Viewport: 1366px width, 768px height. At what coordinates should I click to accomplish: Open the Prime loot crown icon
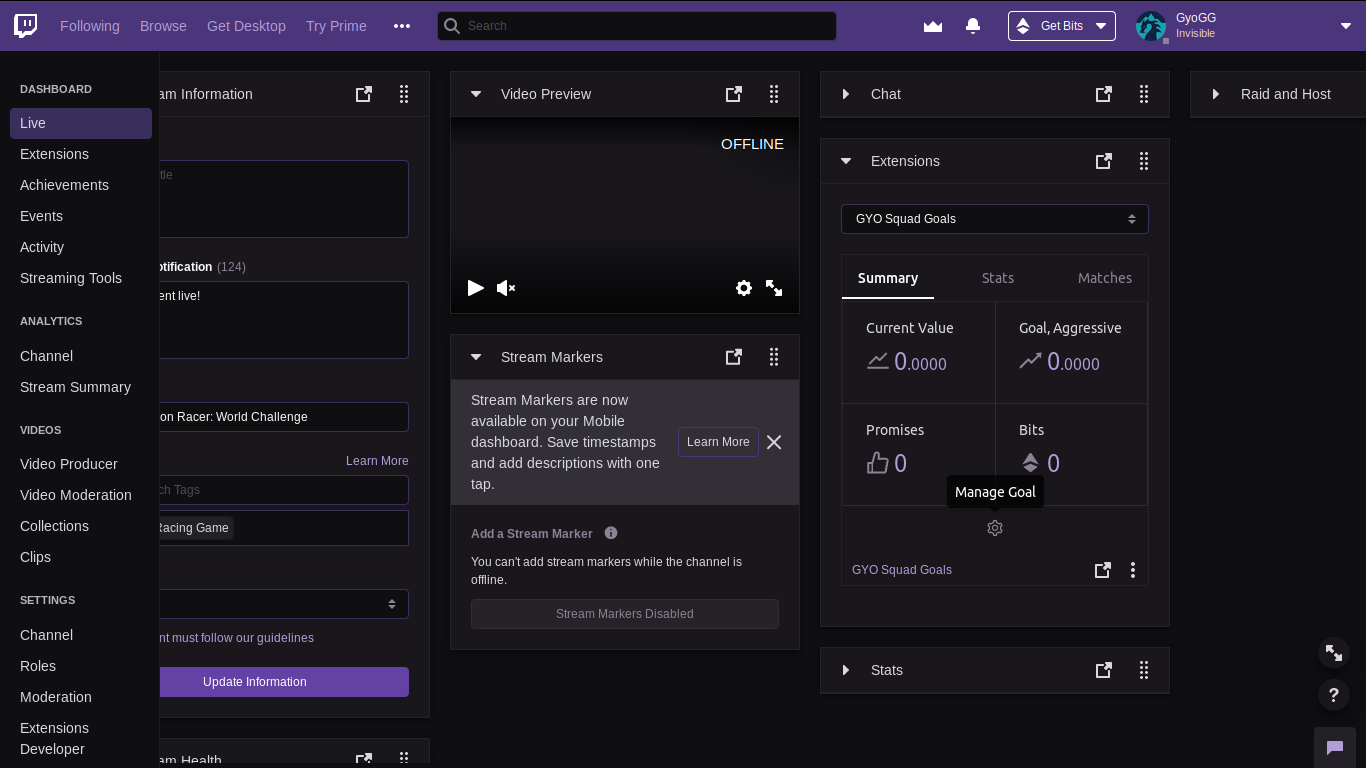click(x=933, y=26)
